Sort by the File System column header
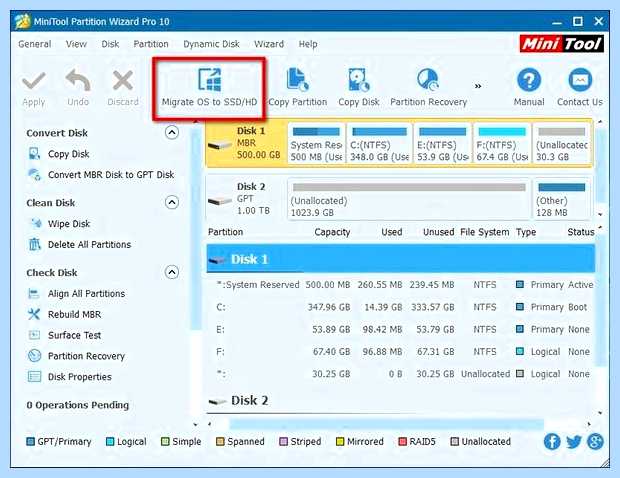The height and width of the screenshot is (478, 620). coord(485,232)
